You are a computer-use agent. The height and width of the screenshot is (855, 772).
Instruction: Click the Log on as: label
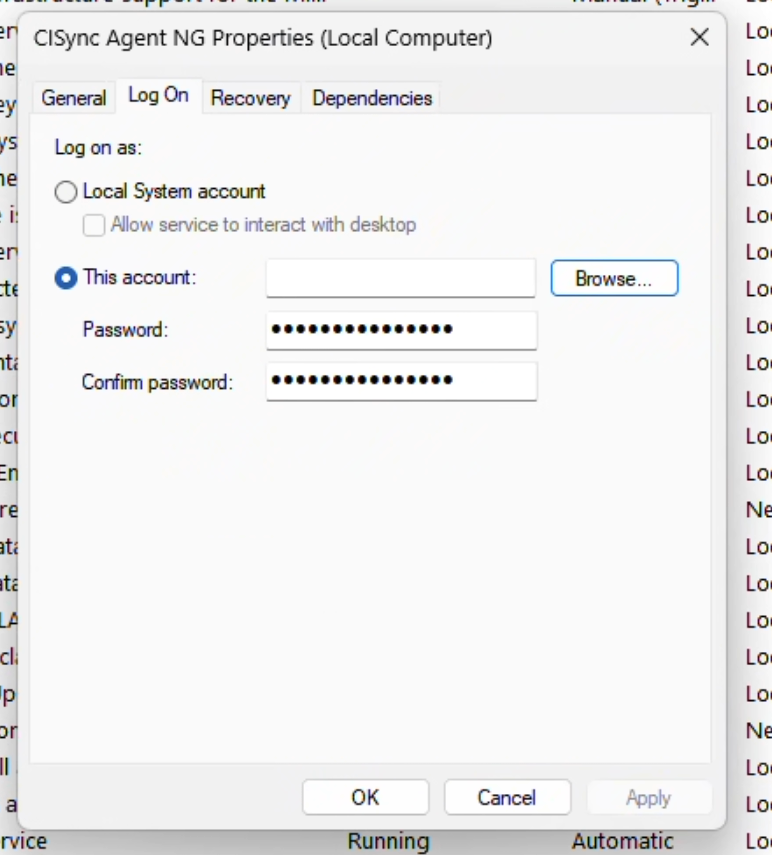coord(98,148)
